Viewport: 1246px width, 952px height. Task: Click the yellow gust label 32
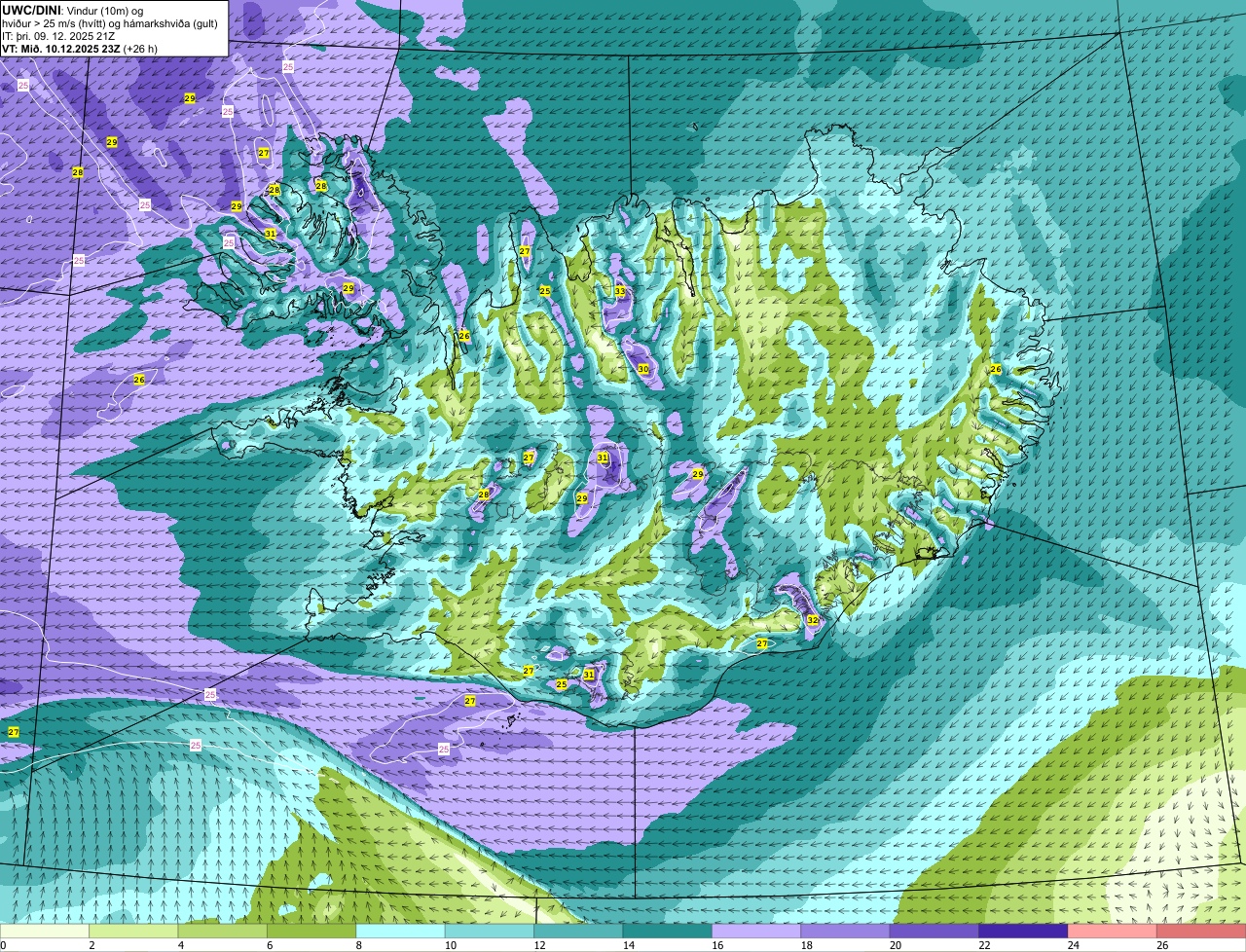(812, 620)
